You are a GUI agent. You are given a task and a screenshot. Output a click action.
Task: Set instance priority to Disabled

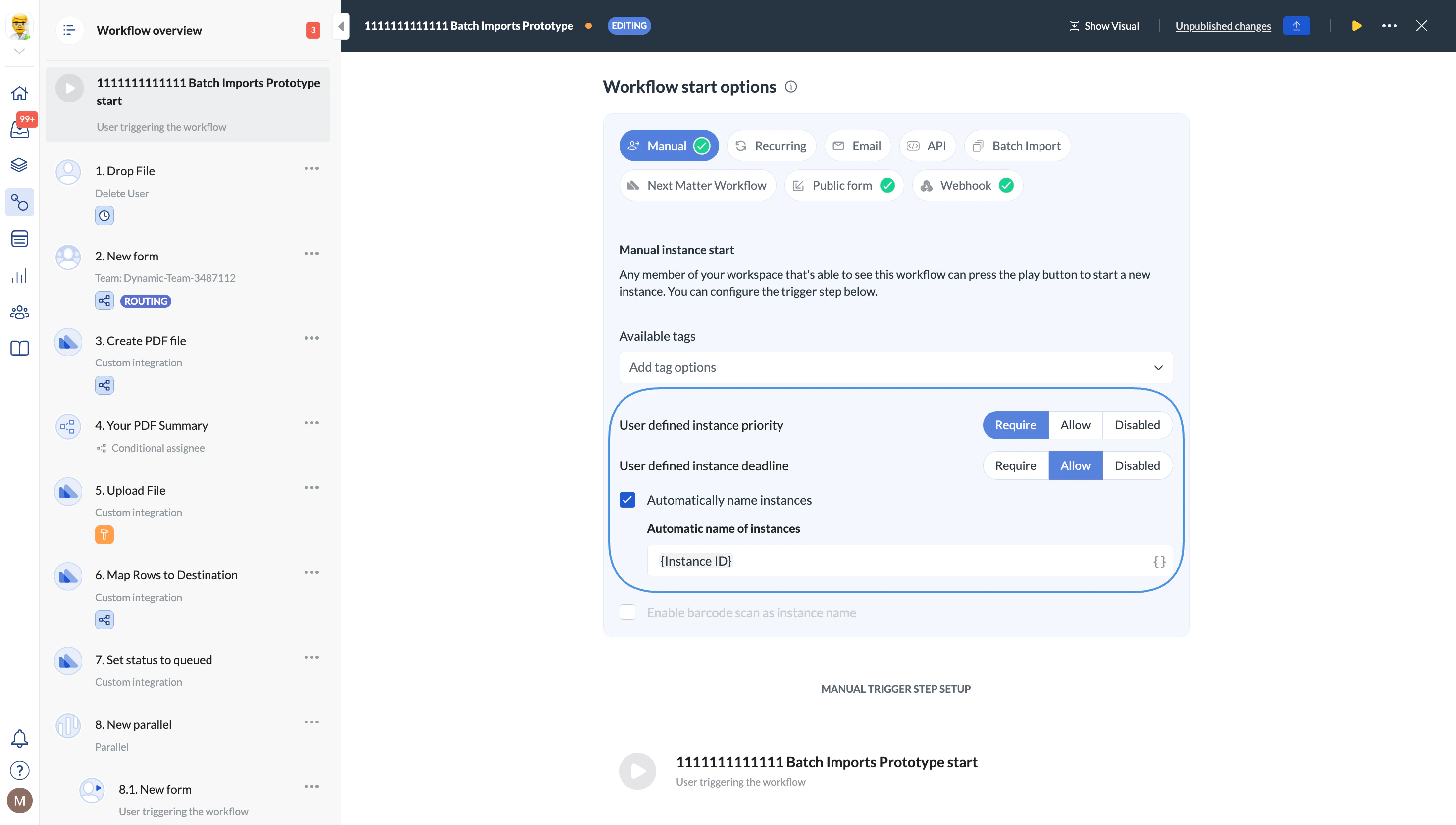pos(1137,425)
